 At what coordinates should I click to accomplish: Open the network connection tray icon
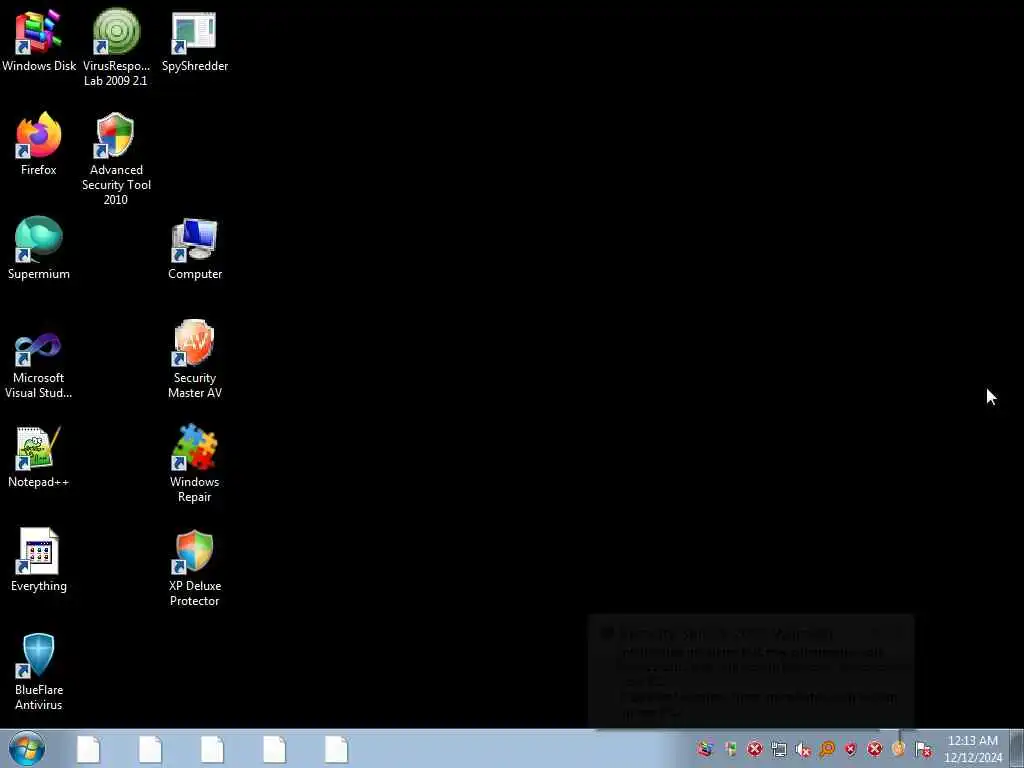[x=778, y=749]
